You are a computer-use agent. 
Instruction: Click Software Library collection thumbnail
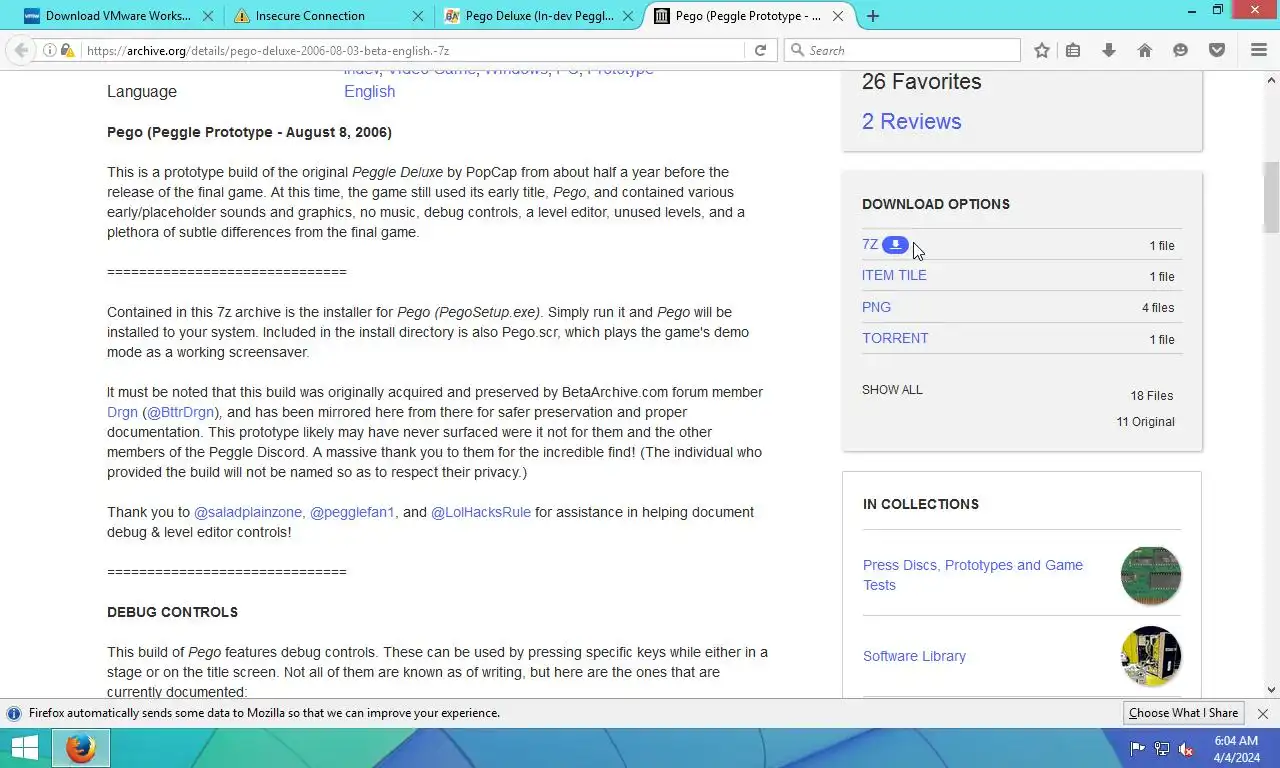click(x=1151, y=656)
